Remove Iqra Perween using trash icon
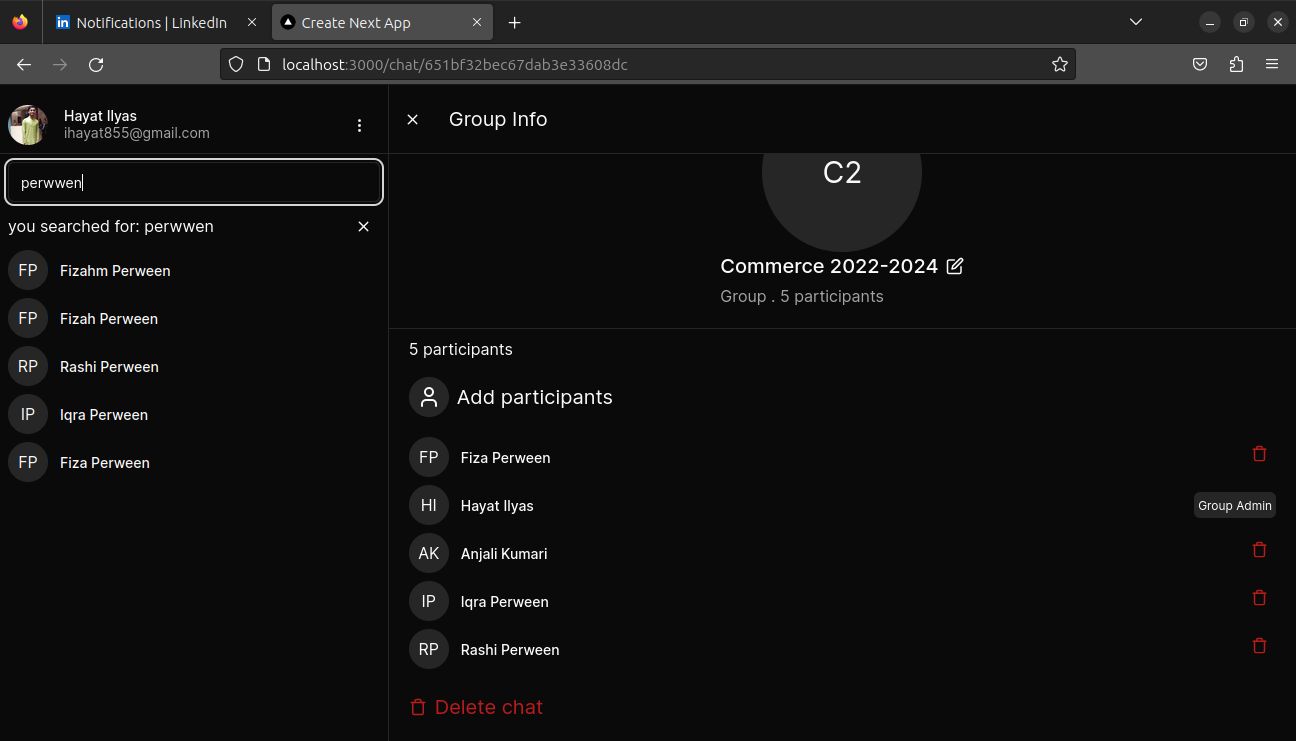The width and height of the screenshot is (1296, 741). pos(1259,598)
